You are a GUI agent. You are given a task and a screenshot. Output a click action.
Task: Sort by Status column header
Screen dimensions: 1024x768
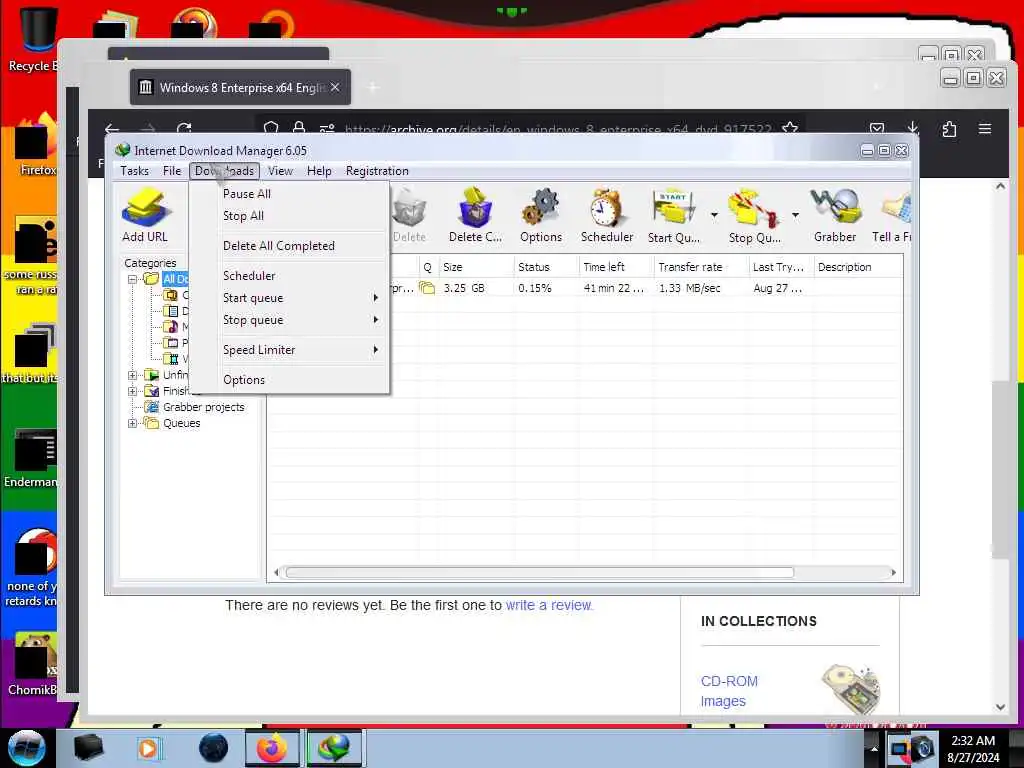click(x=546, y=267)
